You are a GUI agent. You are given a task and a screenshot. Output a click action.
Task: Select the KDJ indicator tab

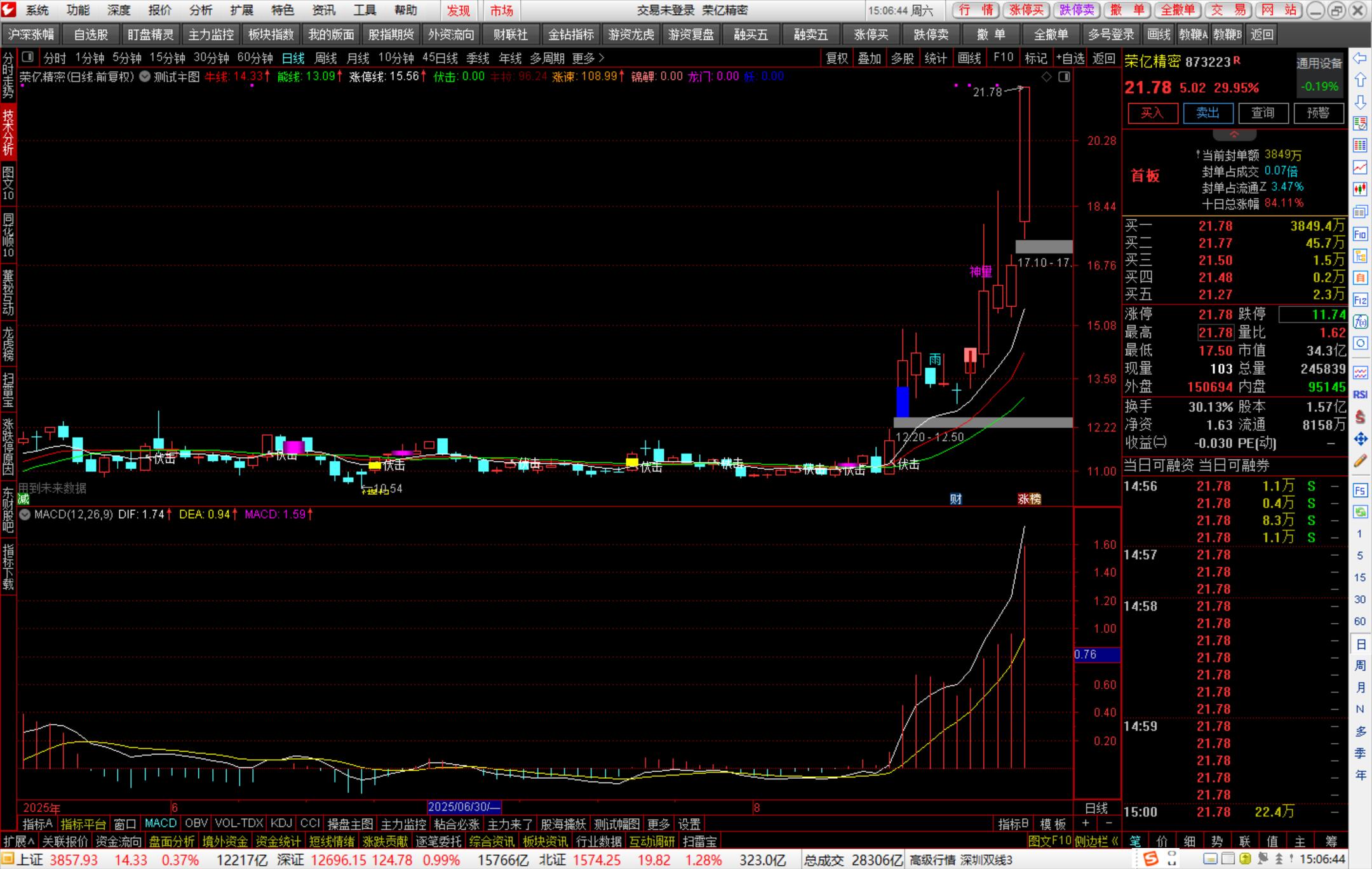point(281,823)
